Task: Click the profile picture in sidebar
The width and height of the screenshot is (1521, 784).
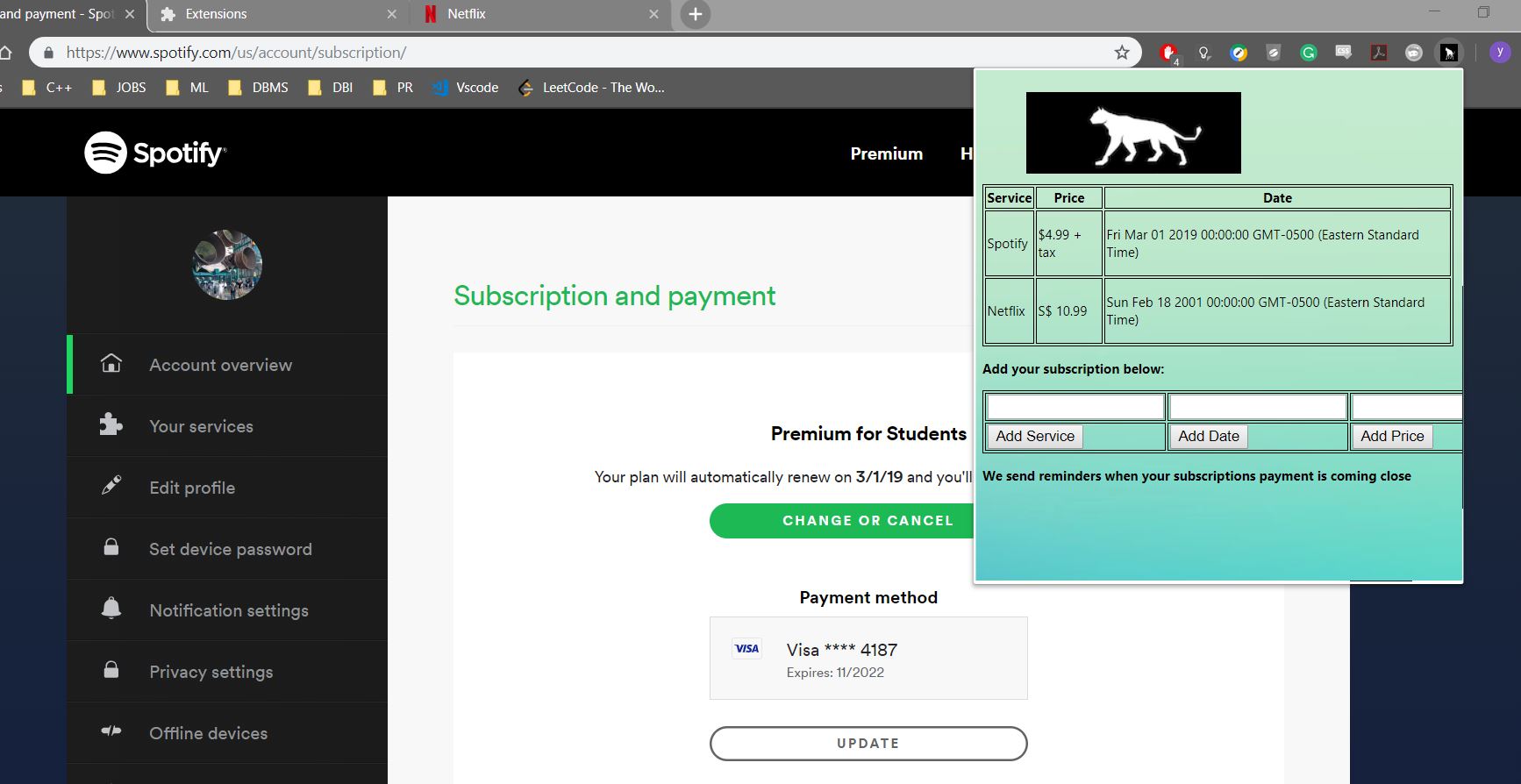Action: [x=227, y=265]
